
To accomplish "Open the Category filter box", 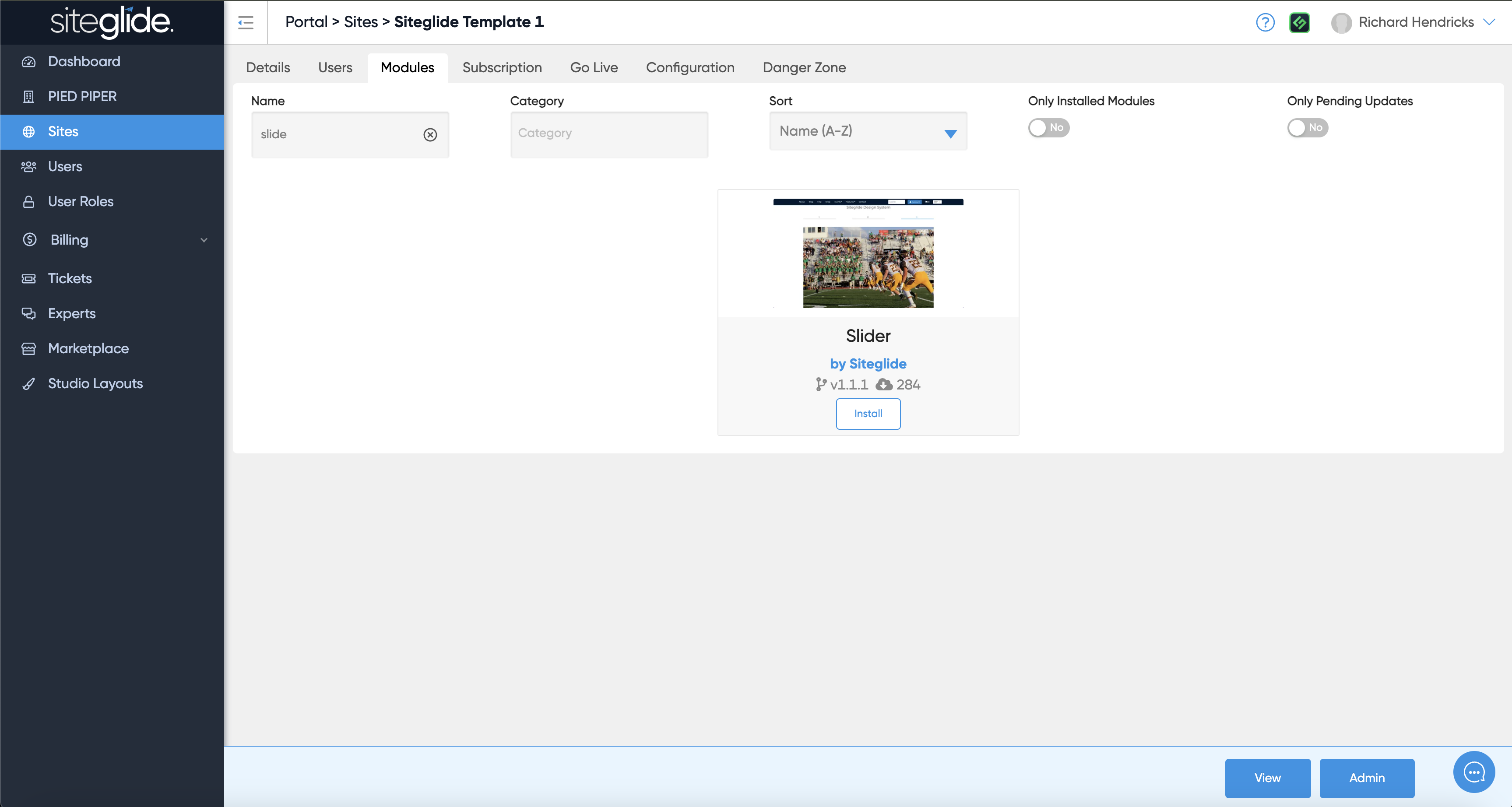I will (x=608, y=133).
